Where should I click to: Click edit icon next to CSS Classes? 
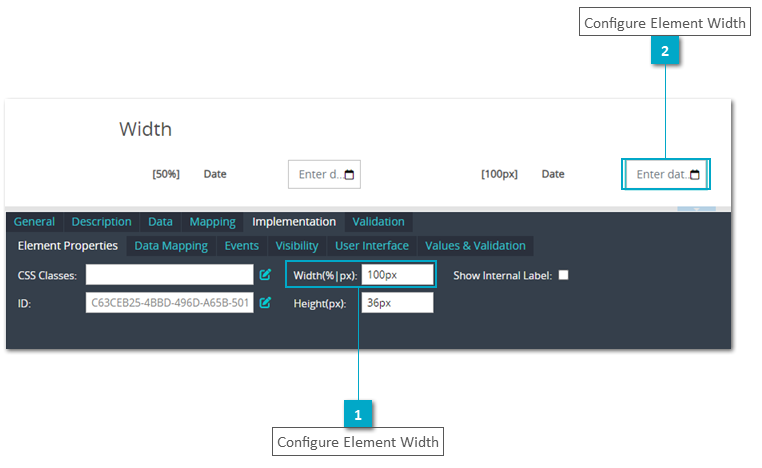click(265, 275)
